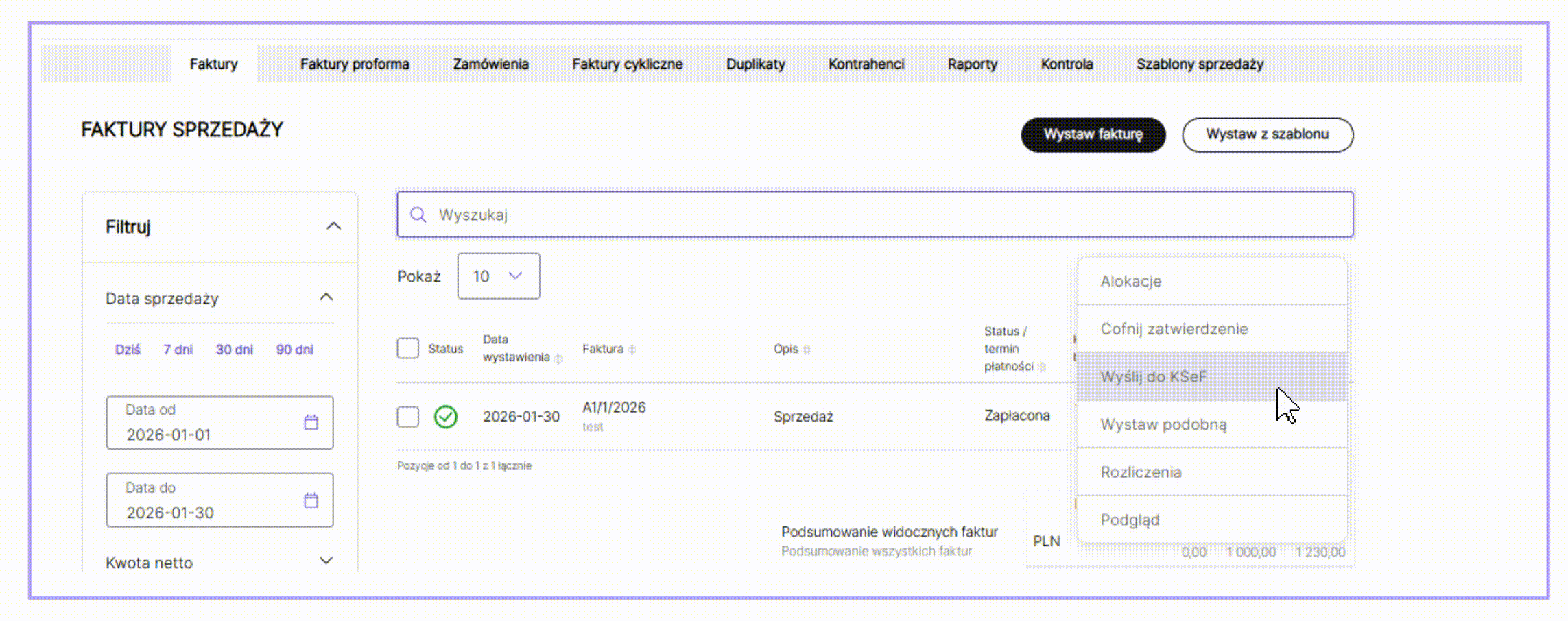This screenshot has width=1568, height=621.
Task: Focus the Wyszukaj search field
Action: [875, 215]
